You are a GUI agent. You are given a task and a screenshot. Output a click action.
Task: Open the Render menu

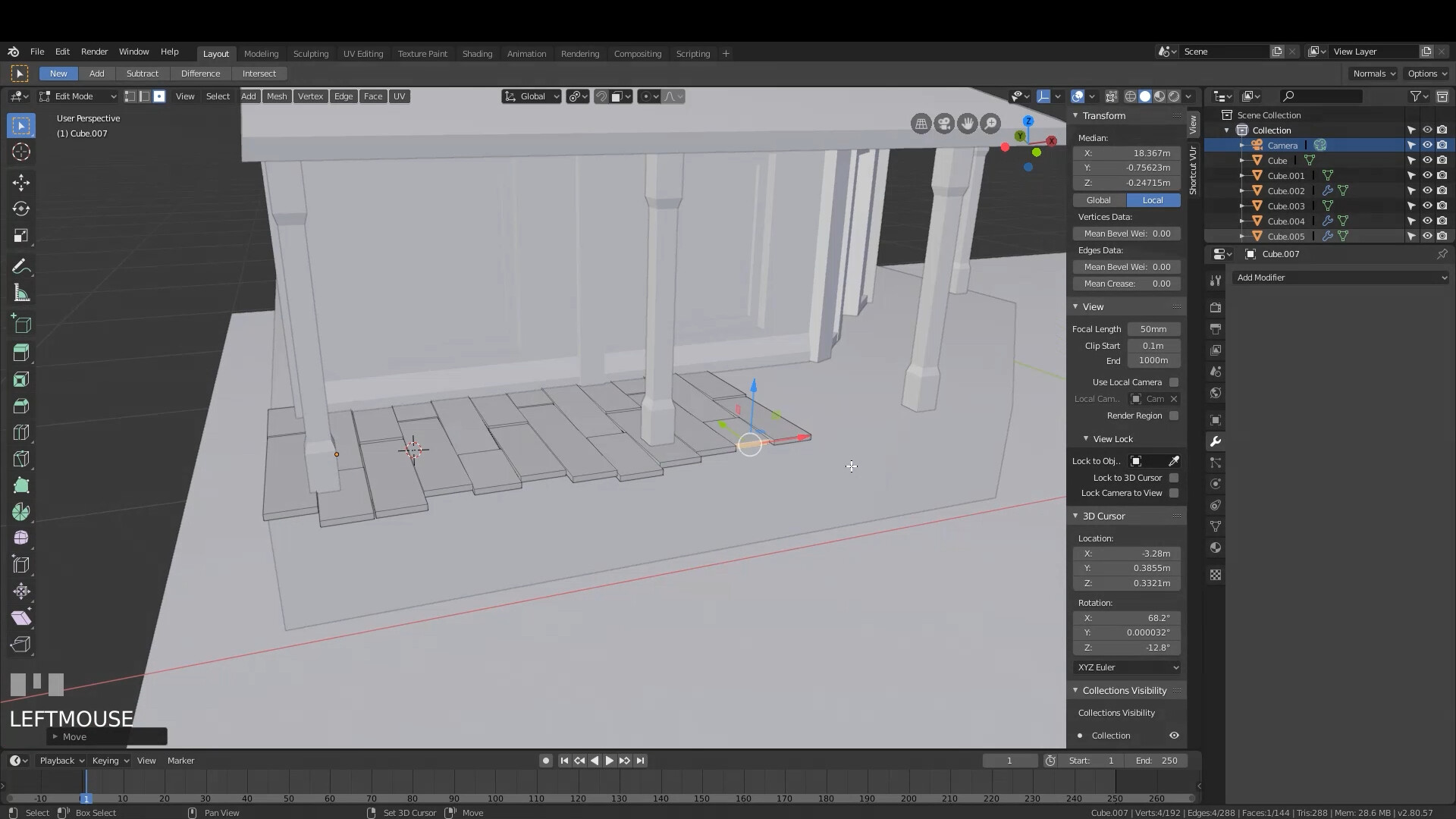click(94, 52)
